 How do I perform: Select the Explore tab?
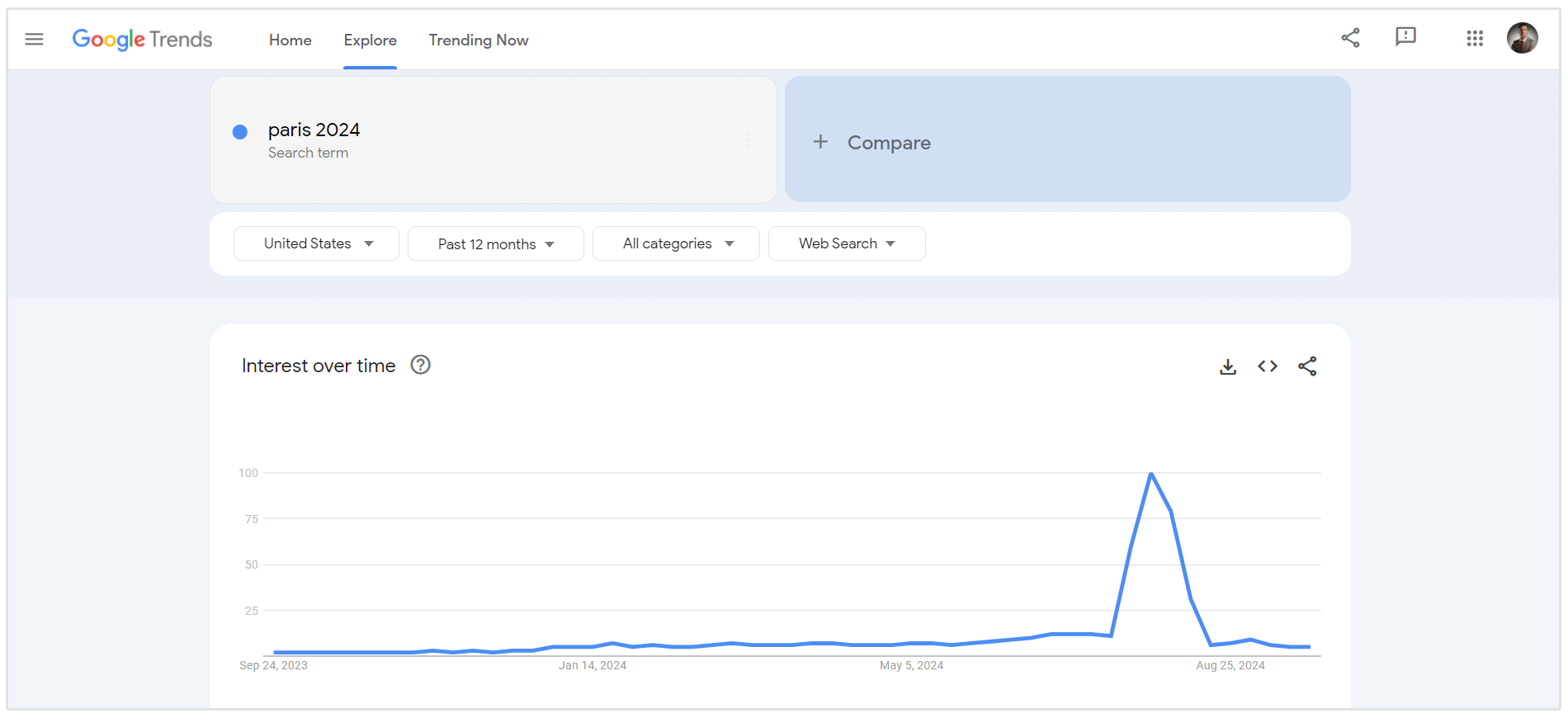click(370, 40)
